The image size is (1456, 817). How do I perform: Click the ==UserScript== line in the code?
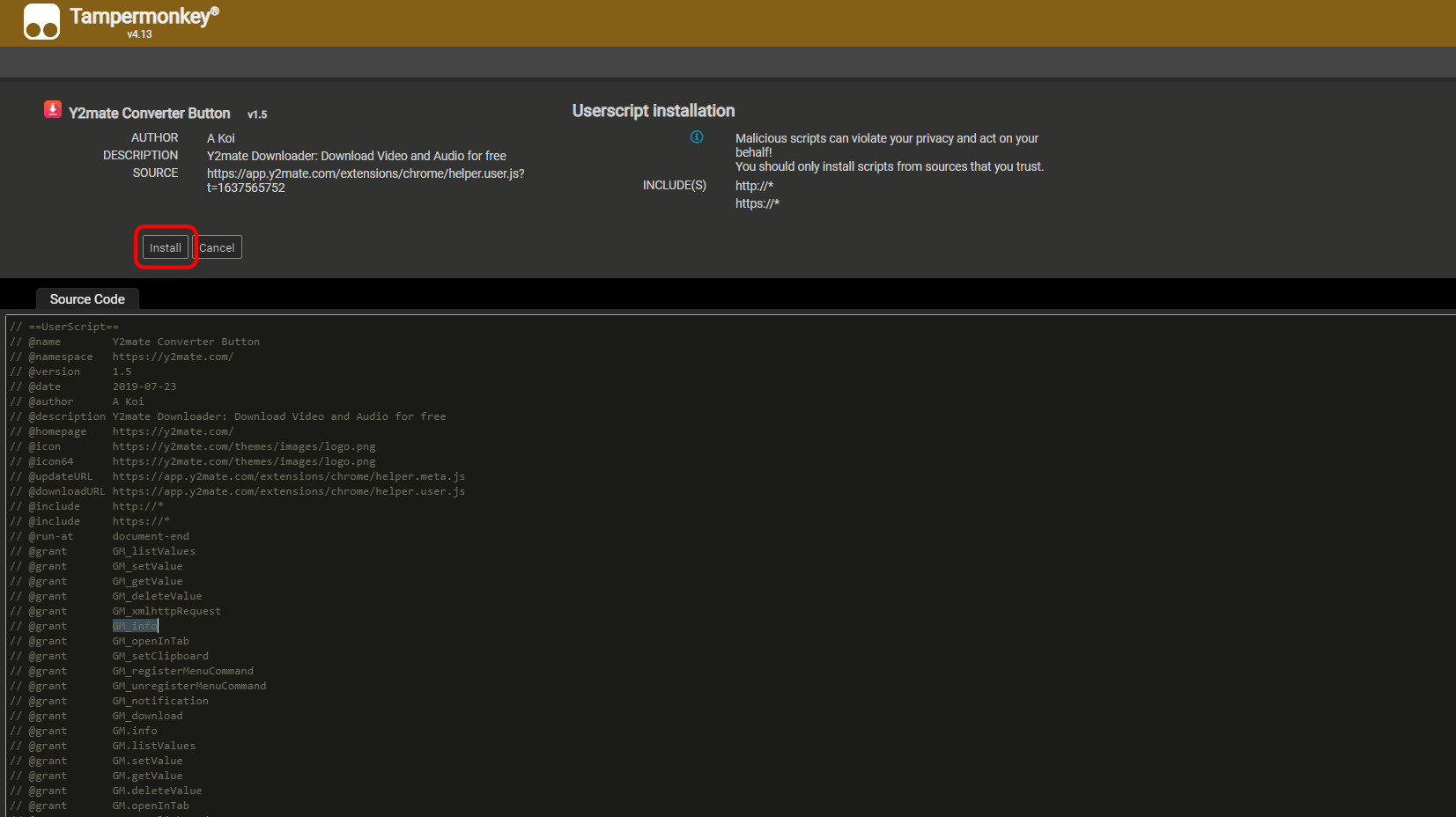point(64,327)
